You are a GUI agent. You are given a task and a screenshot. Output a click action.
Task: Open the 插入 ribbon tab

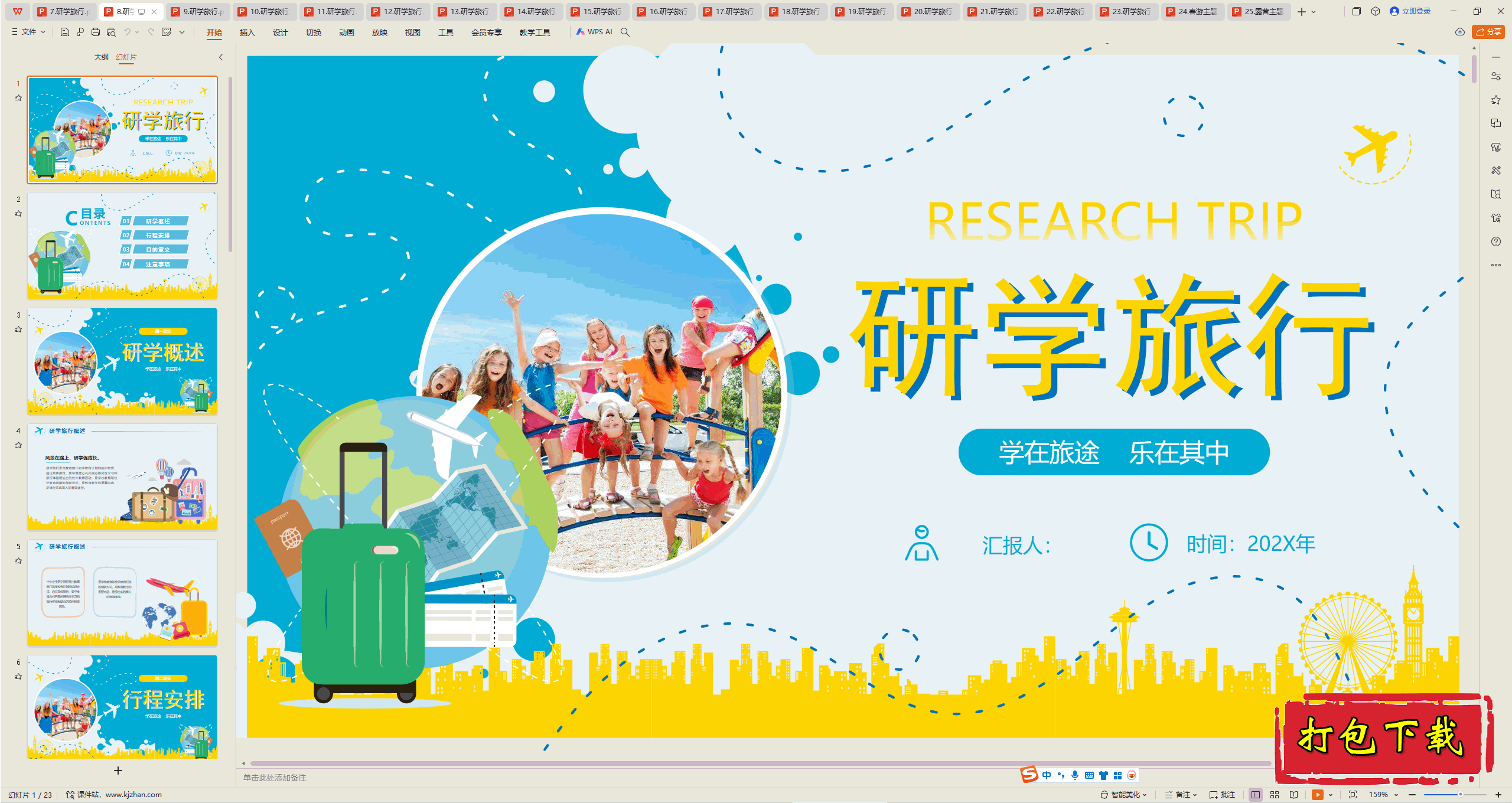[x=247, y=32]
